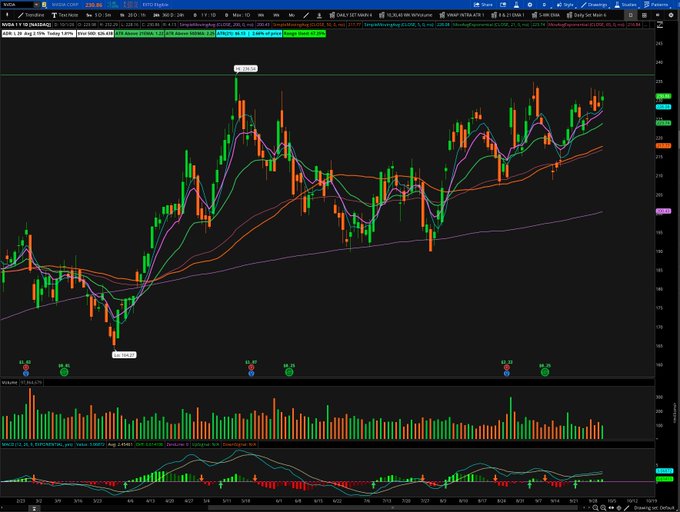Click the collapse panel icon at the bottom left
The width and height of the screenshot is (680, 512).
coord(33,508)
